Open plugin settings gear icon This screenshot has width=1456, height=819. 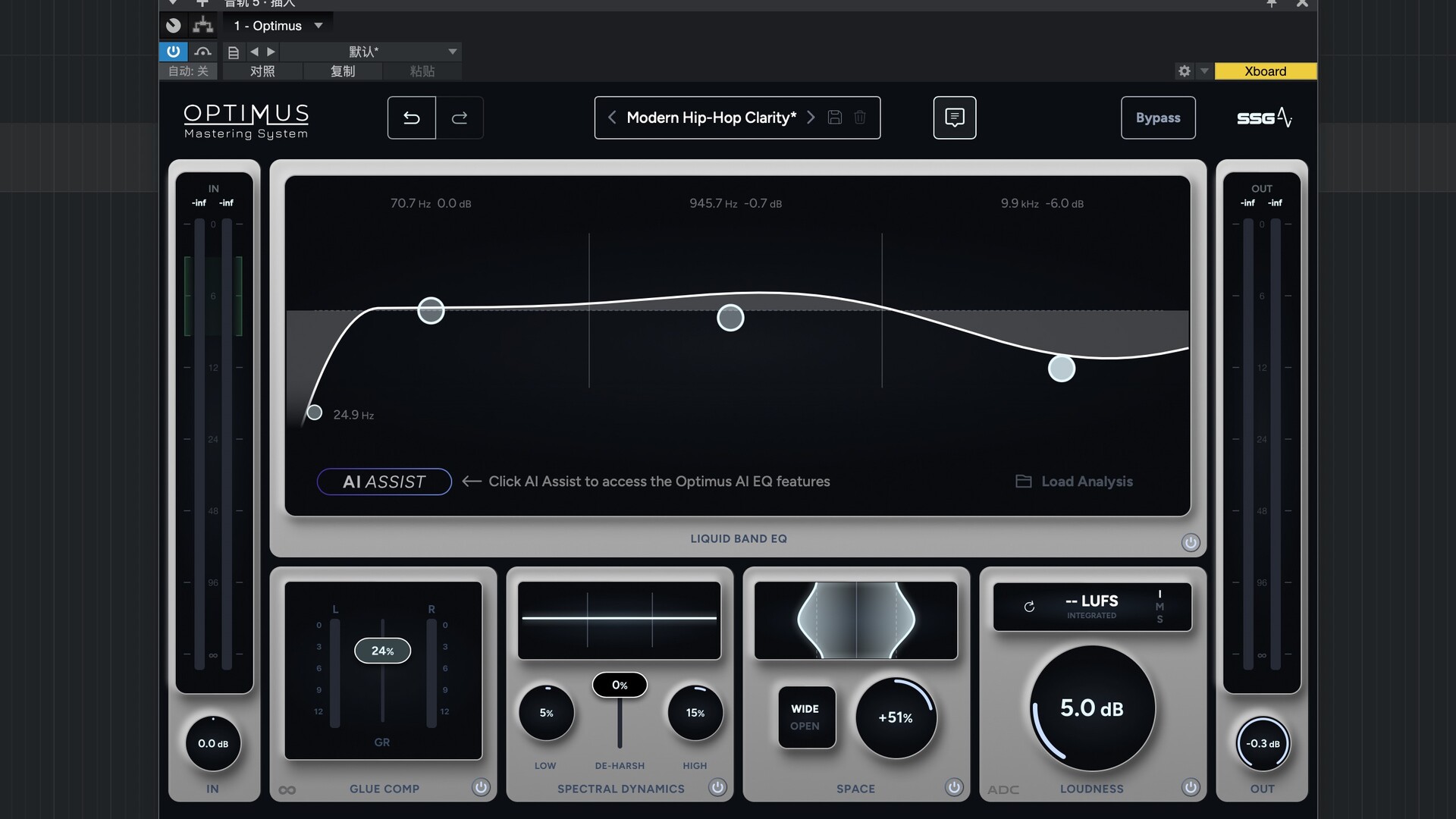click(1184, 71)
